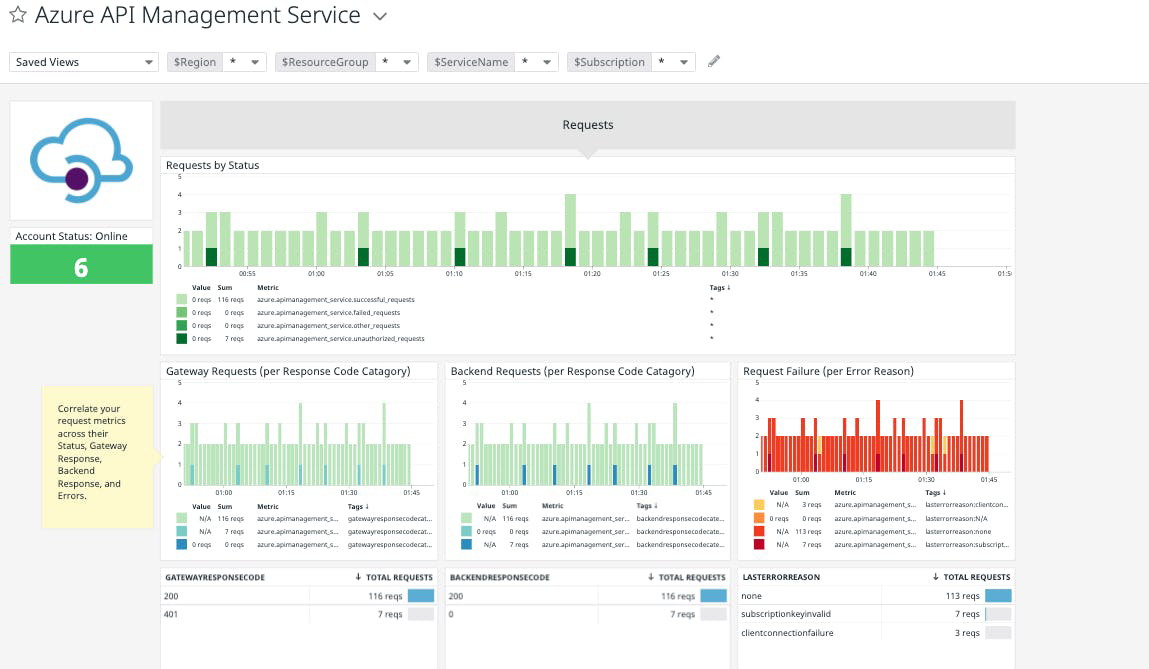This screenshot has height=669, width=1149.
Task: Click Tags sort arrow in Request Failure legend
Action: tap(945, 493)
